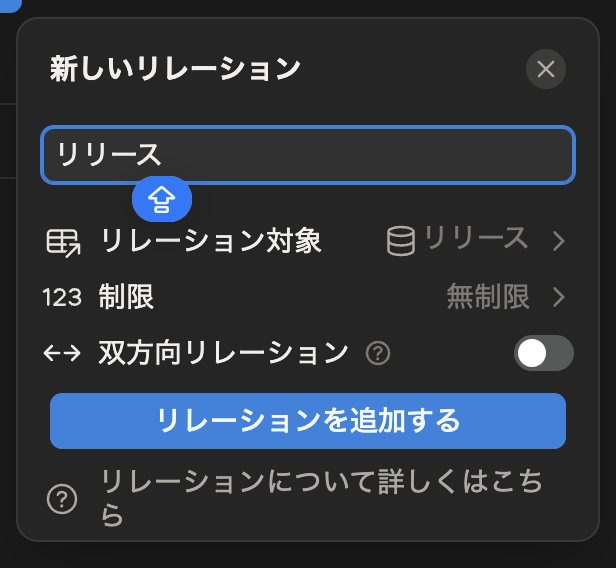The height and width of the screenshot is (568, 616).
Task: Open the help tooltip icon beside 双方向リレーション
Action: tap(378, 353)
